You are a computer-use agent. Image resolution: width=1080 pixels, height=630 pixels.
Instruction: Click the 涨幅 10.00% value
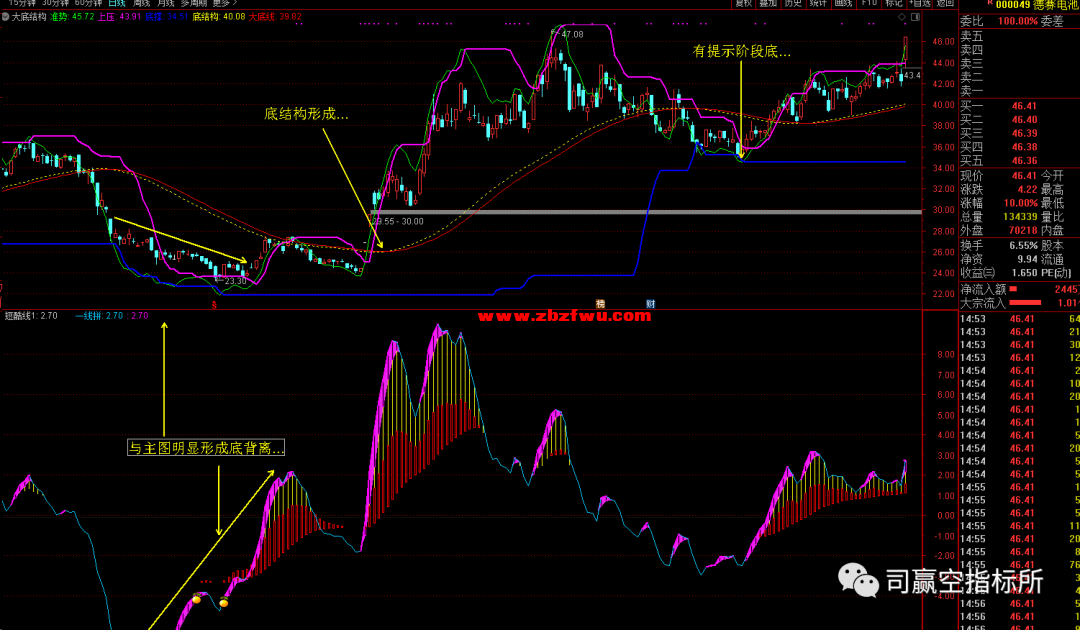tap(1019, 204)
